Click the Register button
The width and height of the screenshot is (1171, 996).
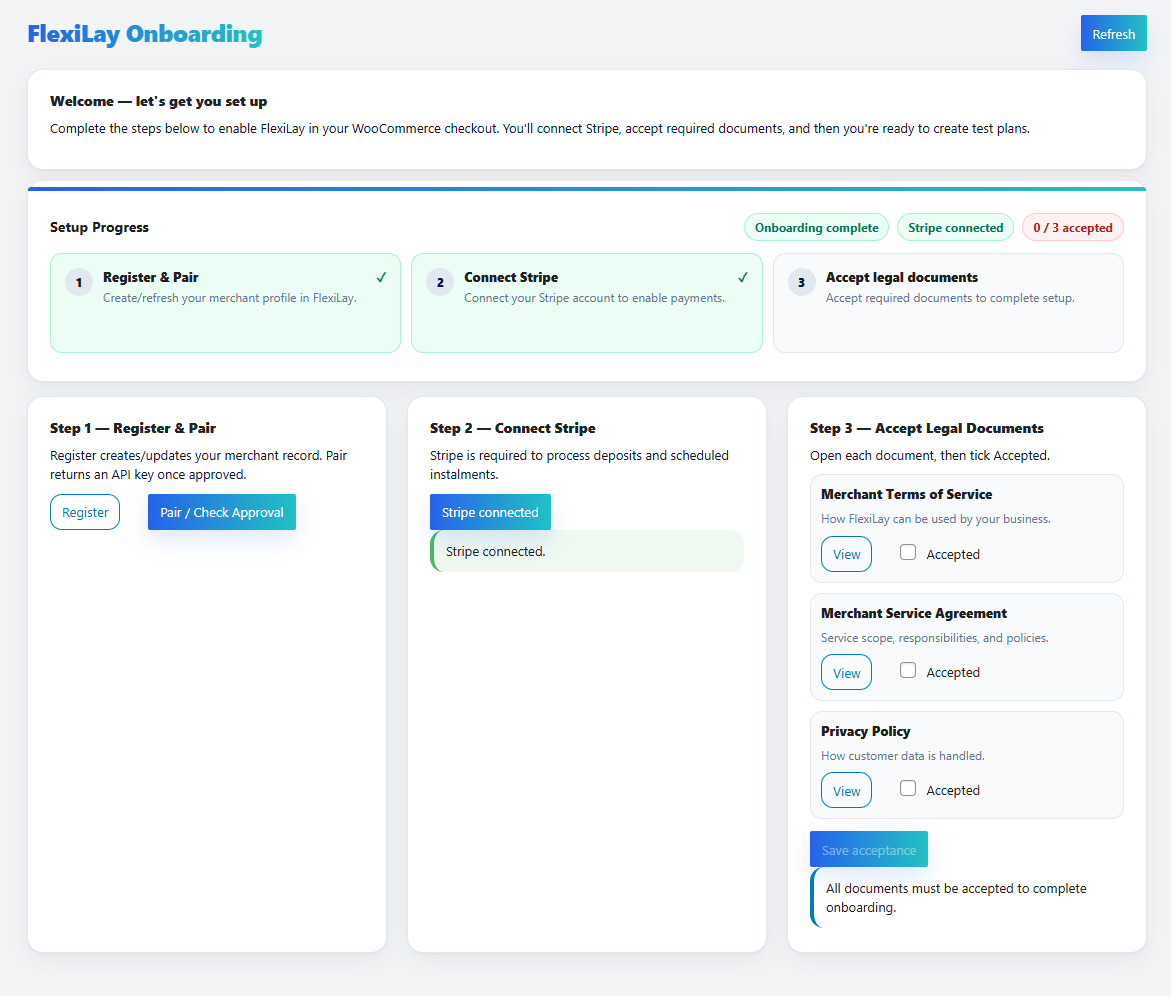(85, 512)
